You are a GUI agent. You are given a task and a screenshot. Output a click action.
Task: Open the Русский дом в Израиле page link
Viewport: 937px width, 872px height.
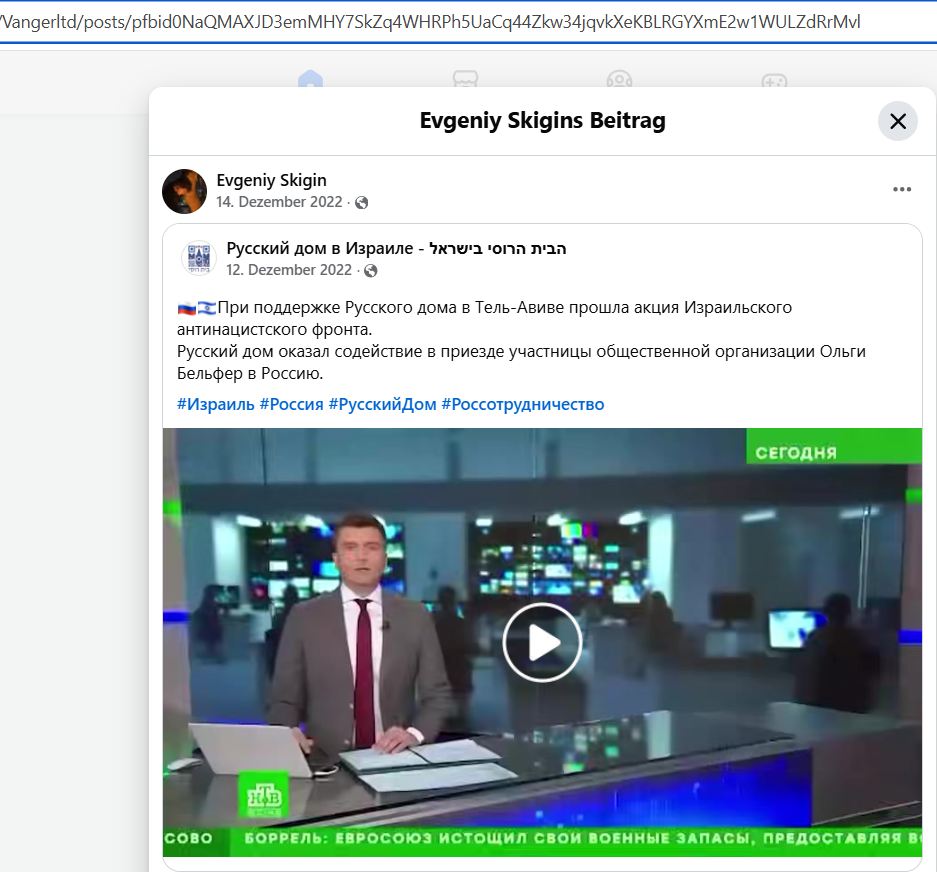396,248
